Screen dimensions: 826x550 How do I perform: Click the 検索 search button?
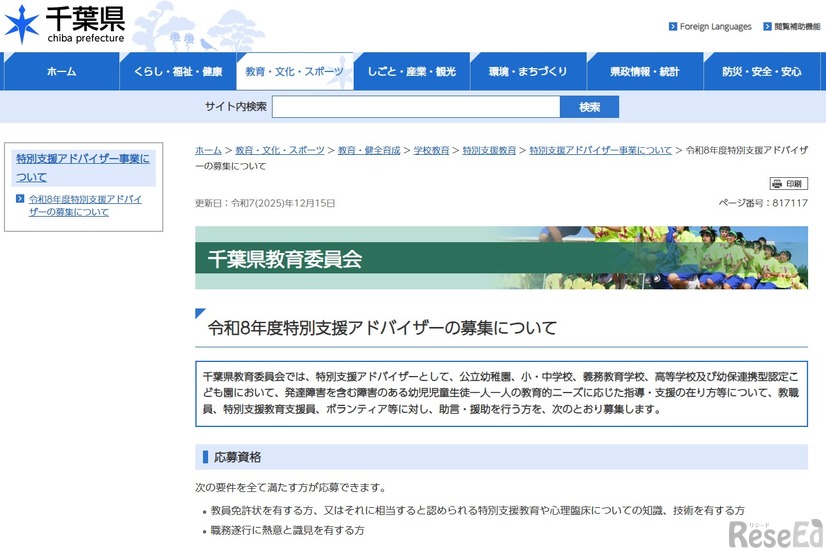tap(589, 107)
